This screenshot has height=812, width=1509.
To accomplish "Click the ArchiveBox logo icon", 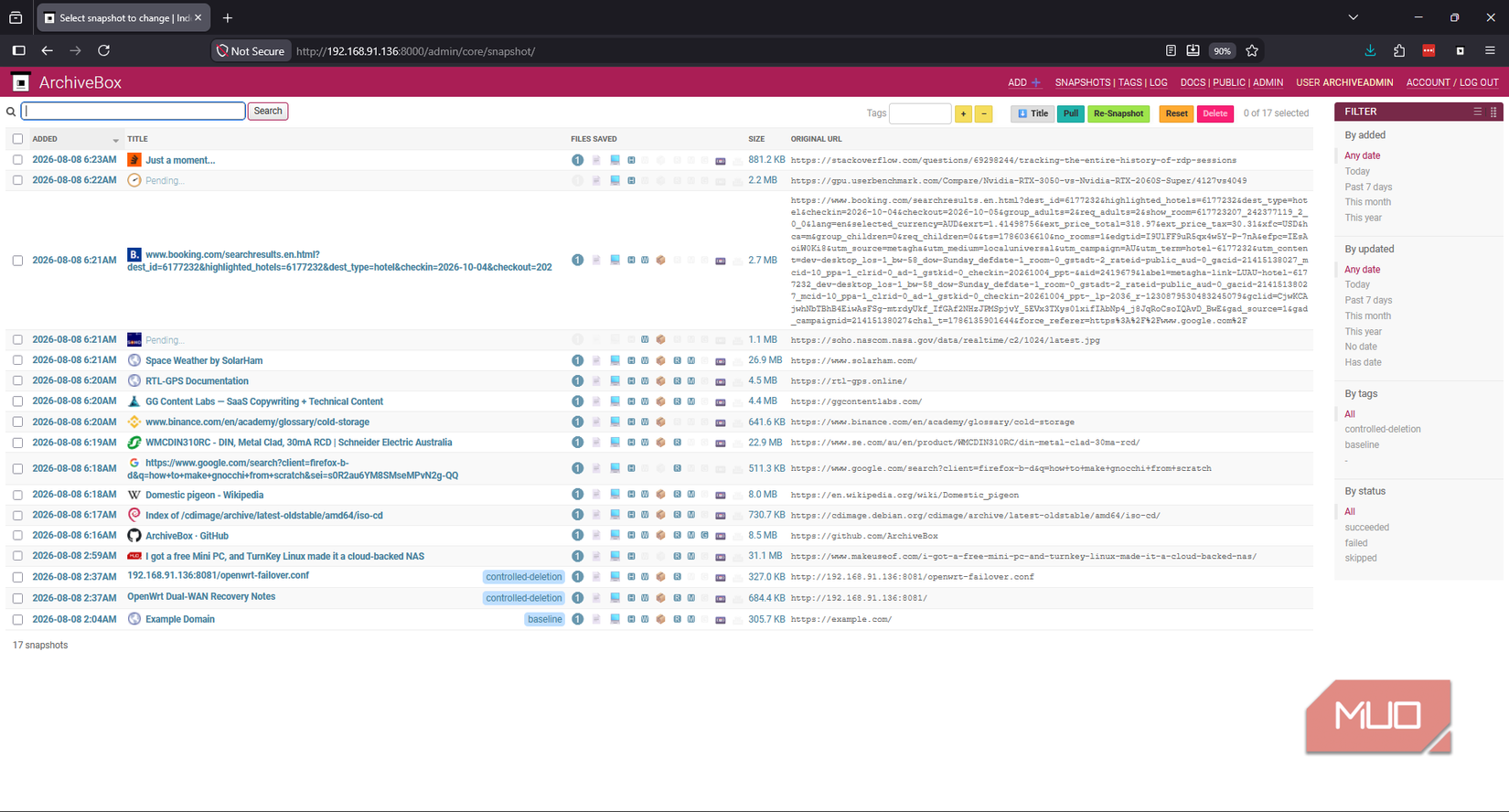I will tap(21, 82).
